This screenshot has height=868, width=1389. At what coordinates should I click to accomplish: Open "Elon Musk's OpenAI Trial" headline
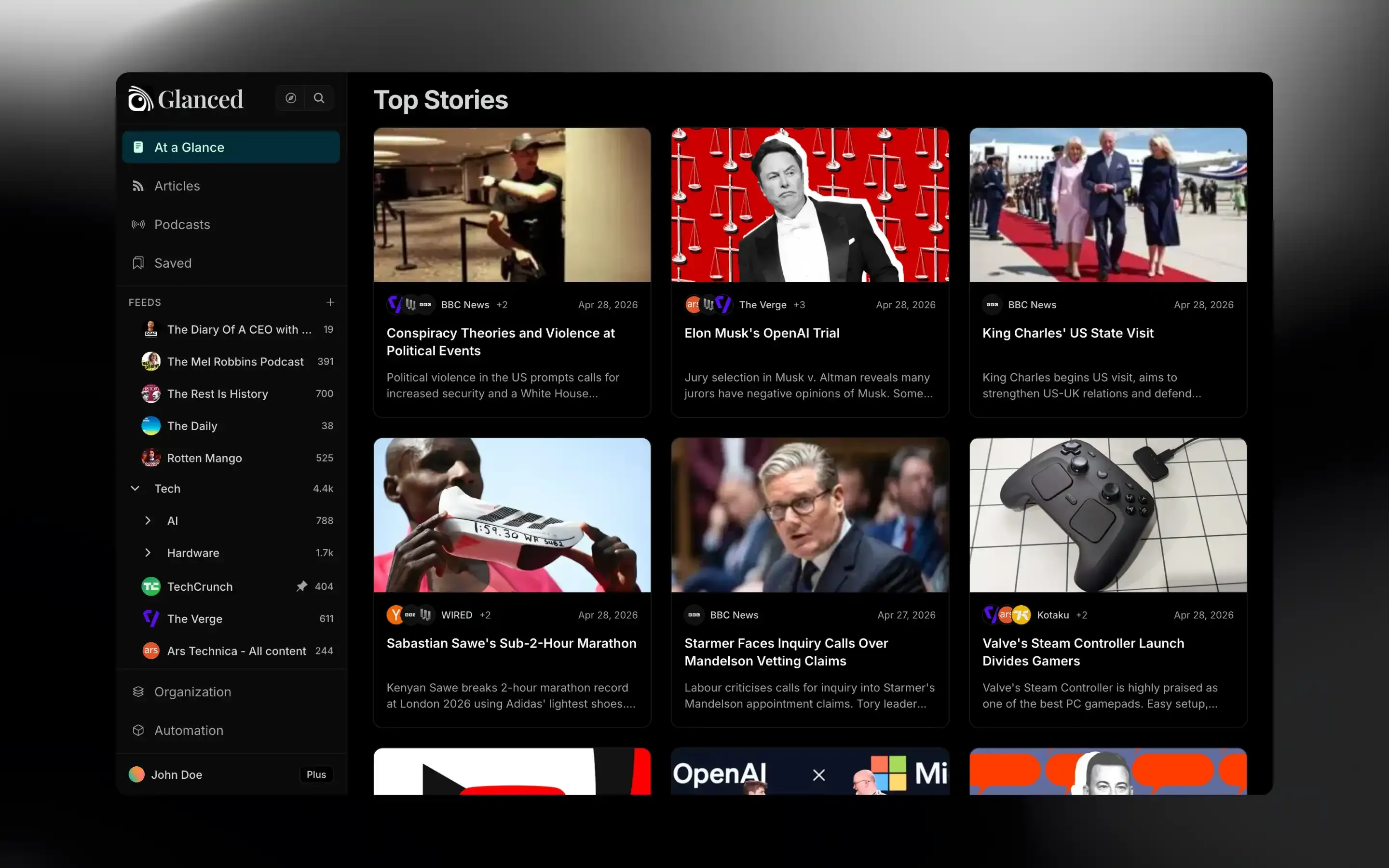click(762, 333)
